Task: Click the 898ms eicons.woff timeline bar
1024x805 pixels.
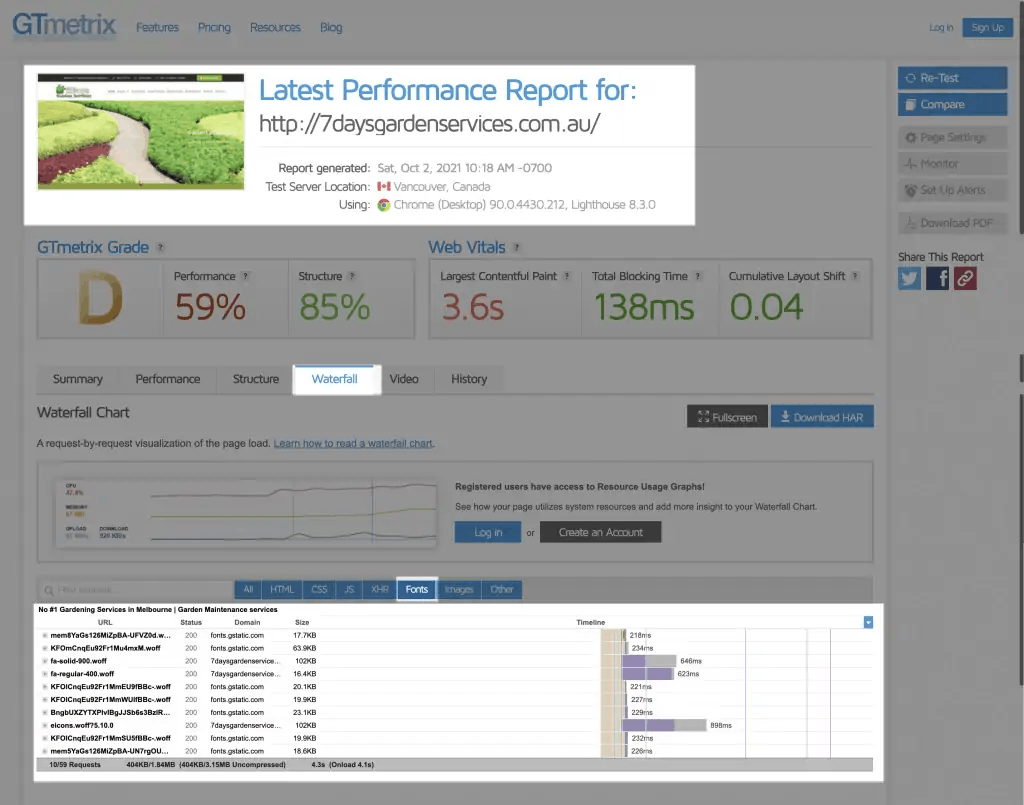Action: click(x=664, y=725)
